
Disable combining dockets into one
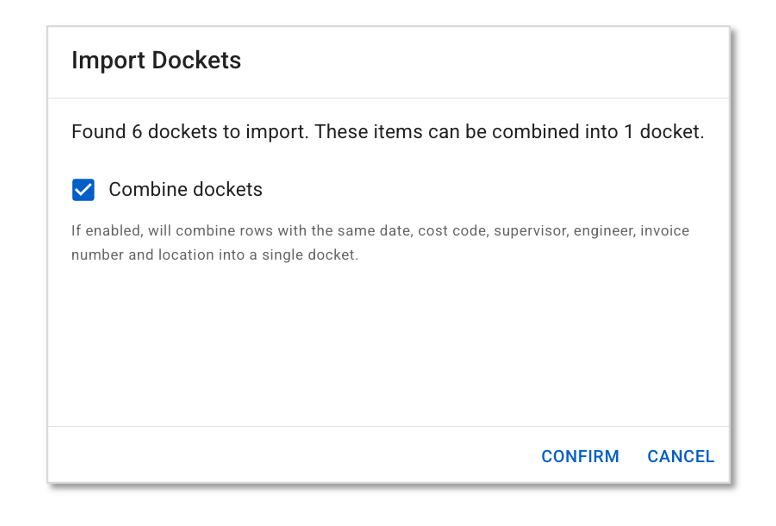(x=84, y=190)
